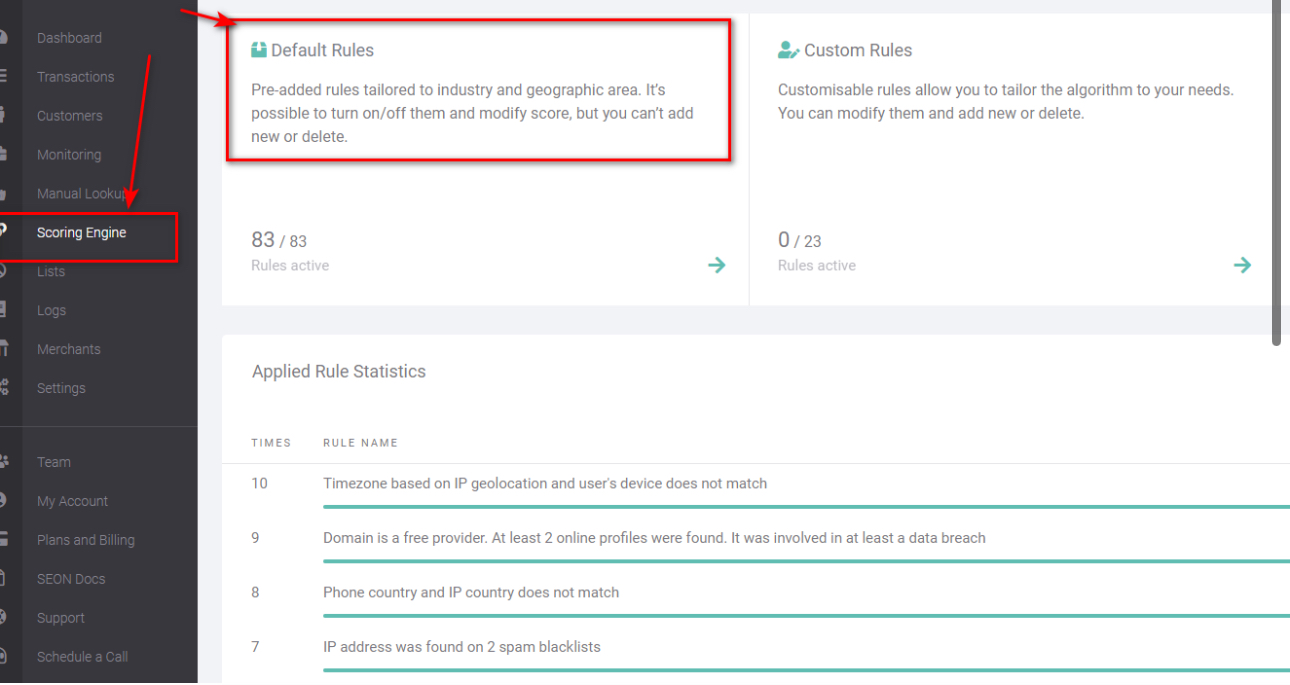The width and height of the screenshot is (1290, 685).
Task: Click the Settings gears icon in sidebar
Action: (x=4, y=388)
